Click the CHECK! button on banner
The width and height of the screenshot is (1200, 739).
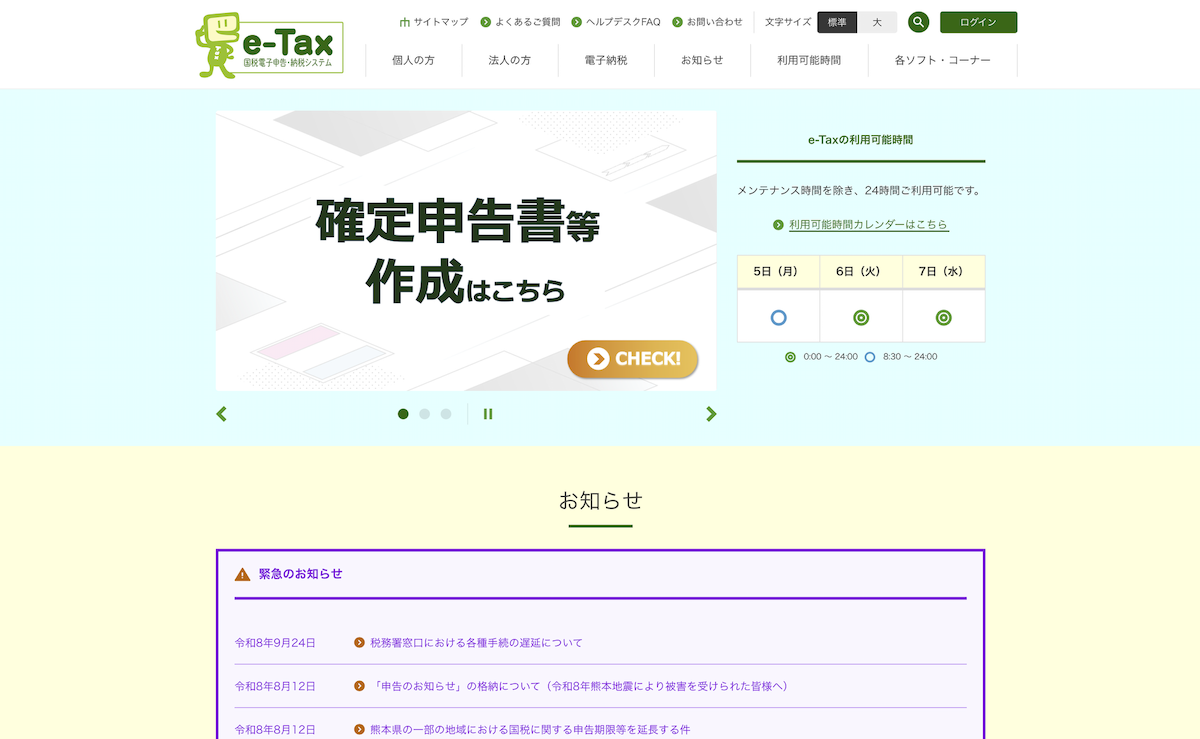tap(633, 359)
